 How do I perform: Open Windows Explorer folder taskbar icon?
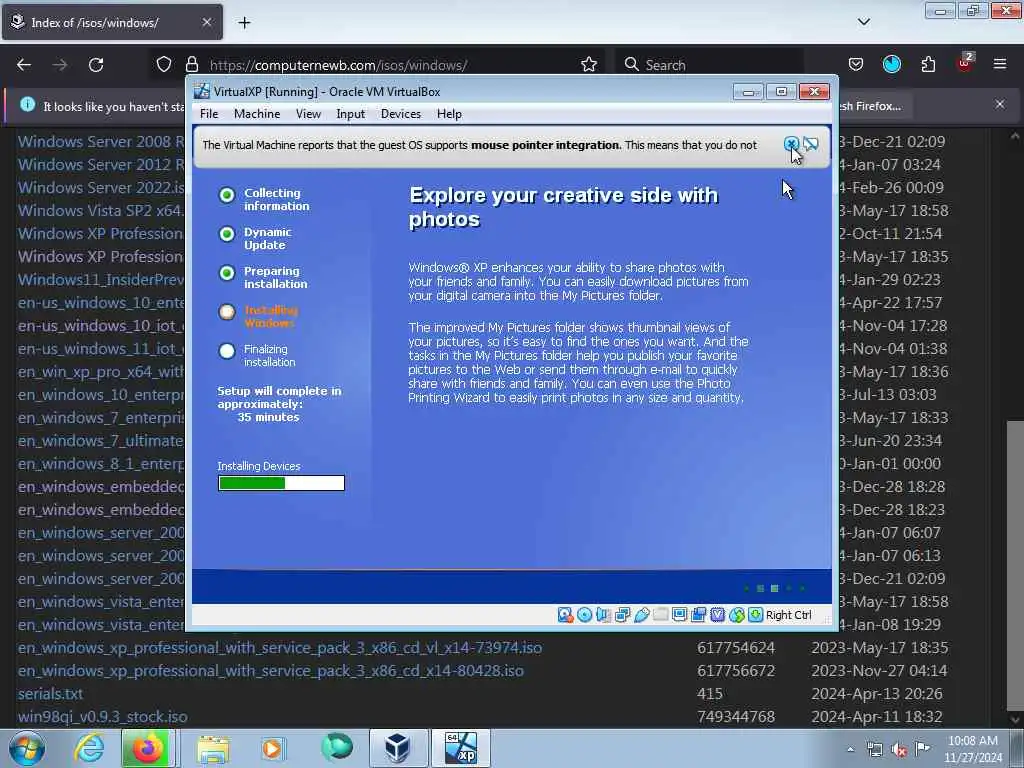pyautogui.click(x=213, y=748)
